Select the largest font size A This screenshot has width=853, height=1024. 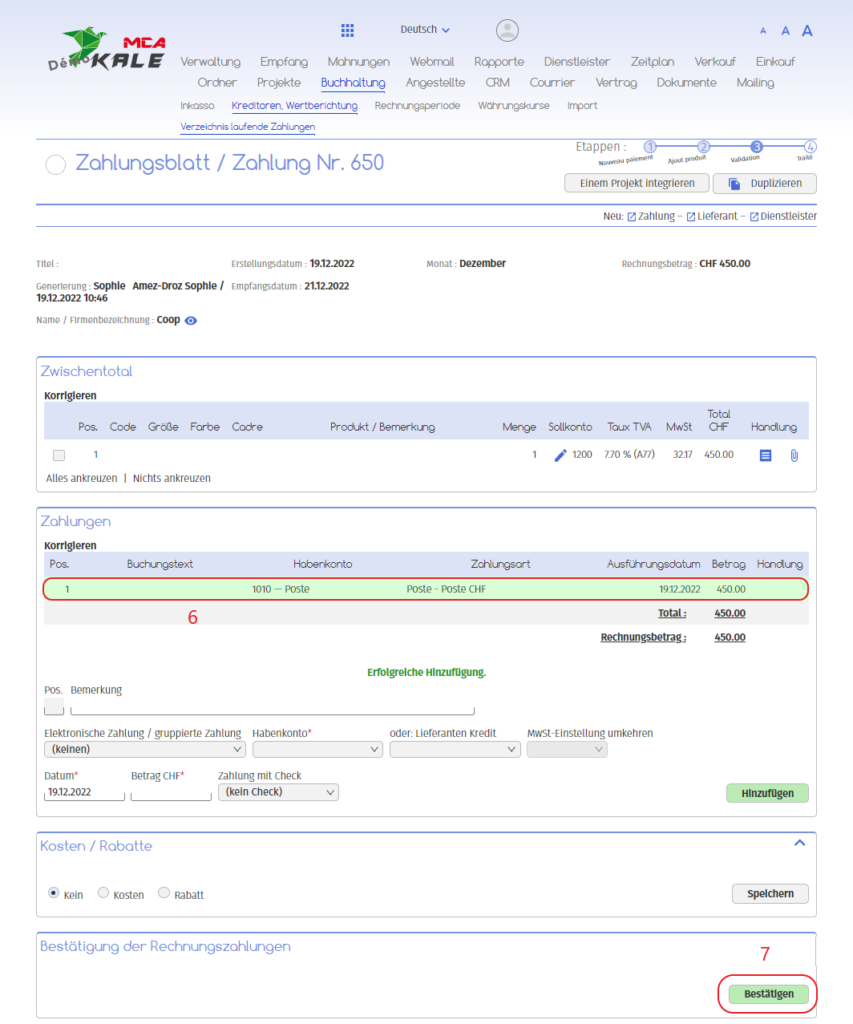[807, 31]
